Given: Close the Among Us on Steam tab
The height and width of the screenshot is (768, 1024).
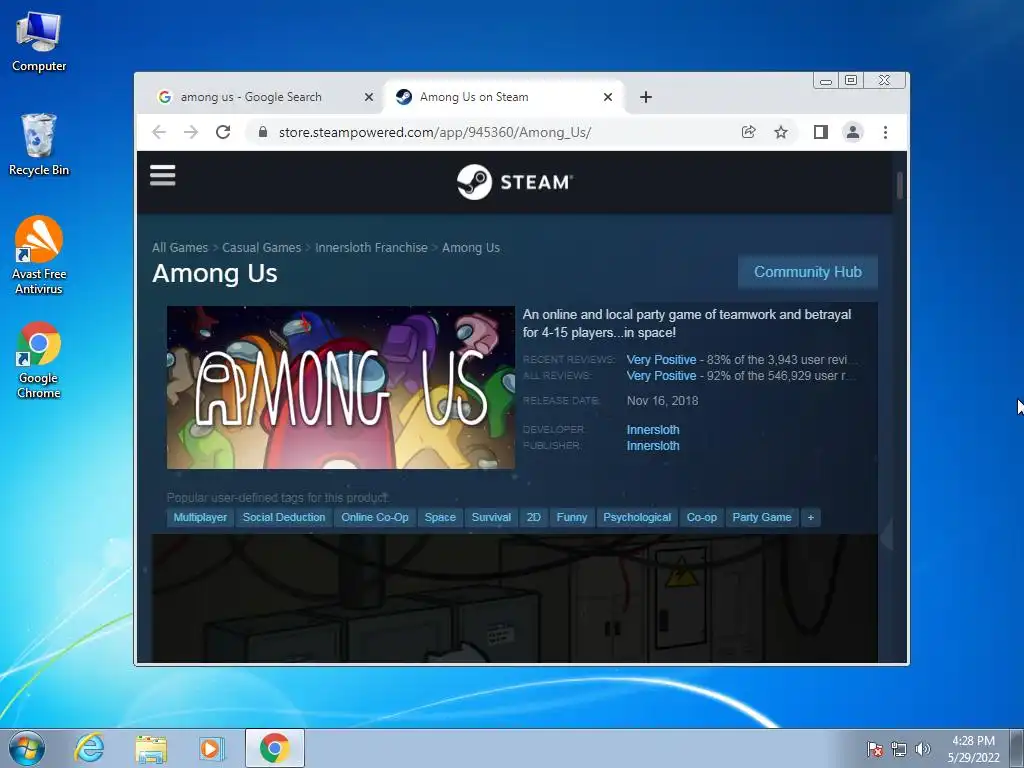Looking at the screenshot, I should tap(608, 97).
